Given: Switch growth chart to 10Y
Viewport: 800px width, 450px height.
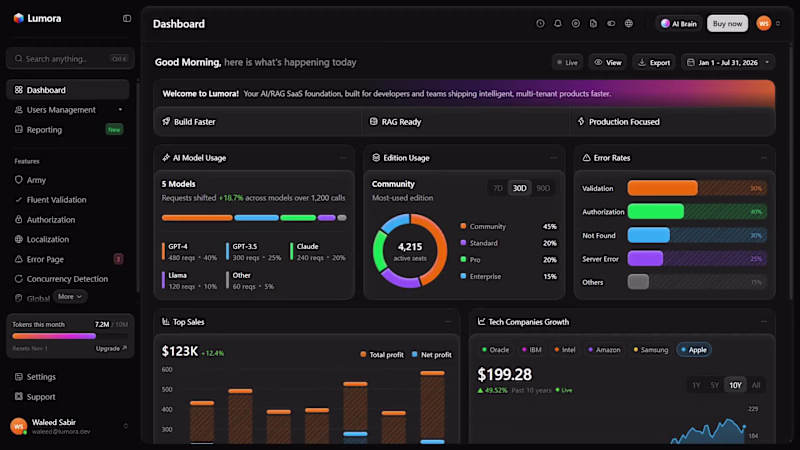Looking at the screenshot, I should (735, 385).
